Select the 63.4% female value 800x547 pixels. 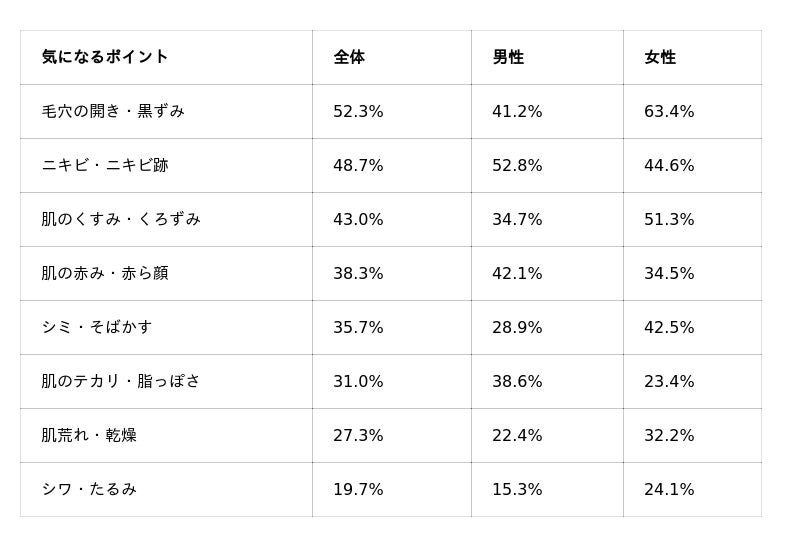click(x=669, y=111)
